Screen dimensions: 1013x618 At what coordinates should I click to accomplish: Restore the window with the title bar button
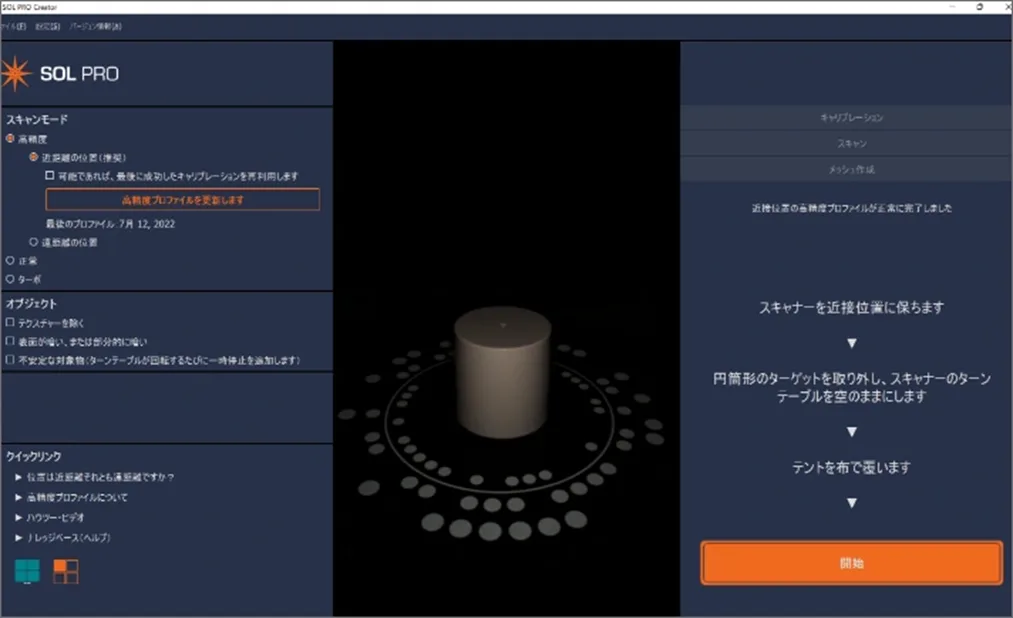[x=979, y=6]
